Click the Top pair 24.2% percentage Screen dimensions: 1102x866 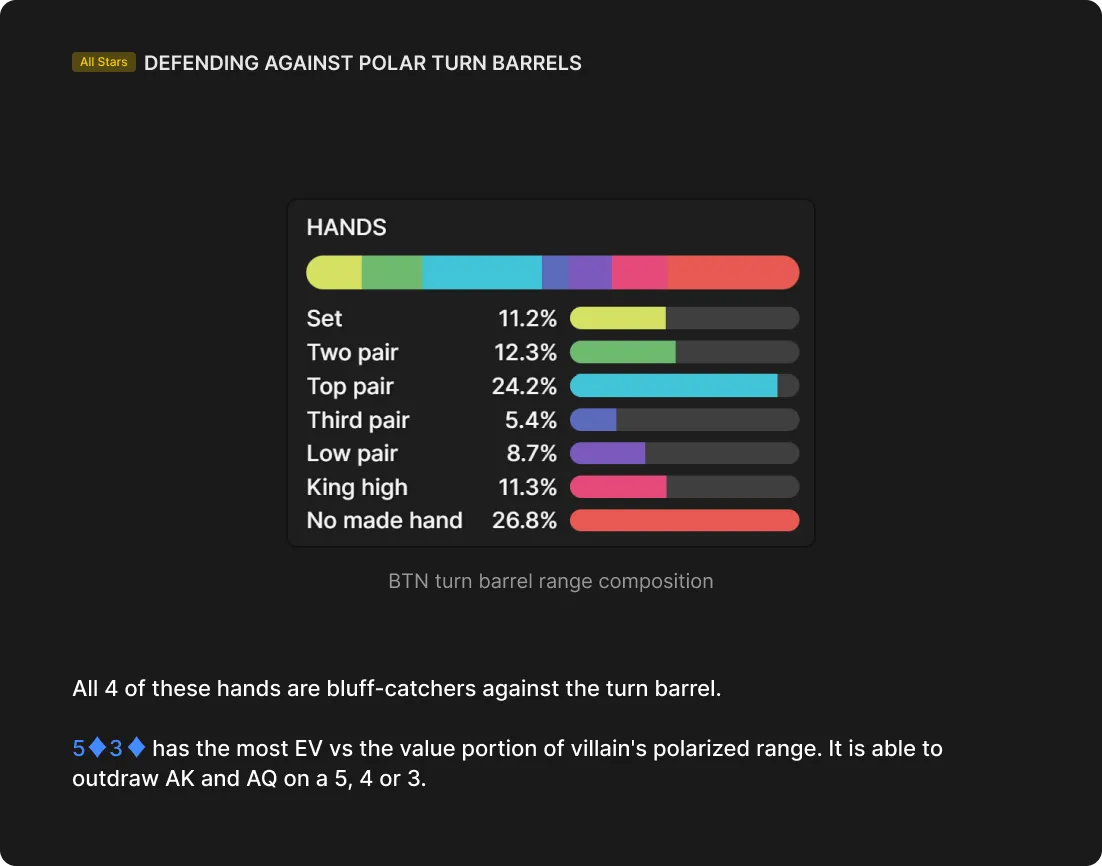[x=524, y=386]
